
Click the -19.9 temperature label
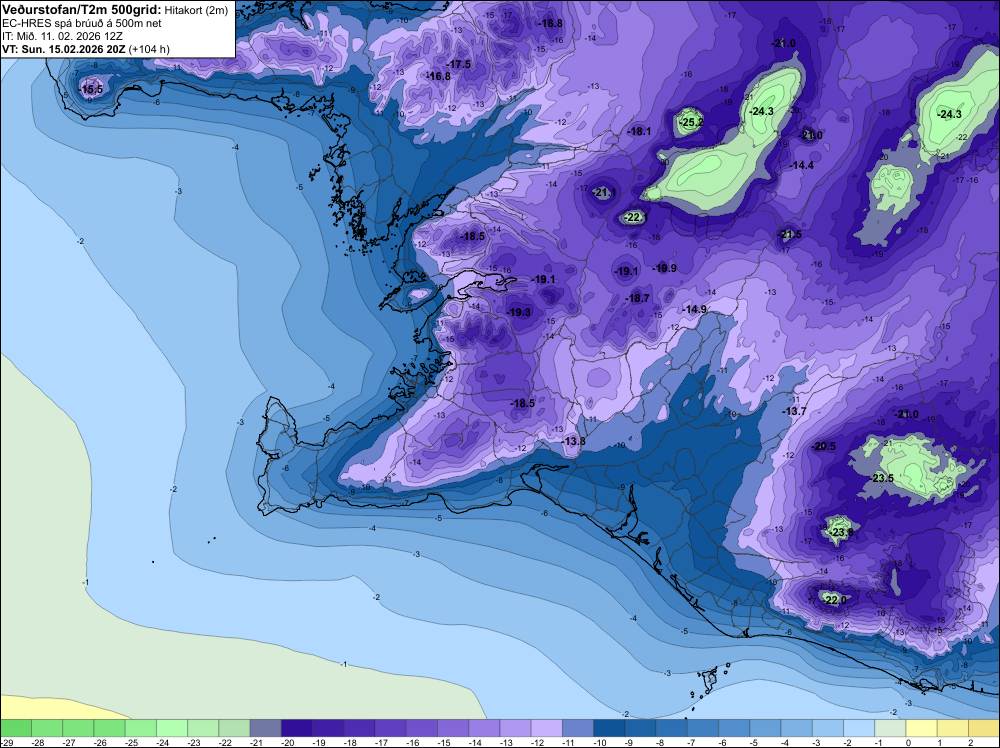coord(665,268)
